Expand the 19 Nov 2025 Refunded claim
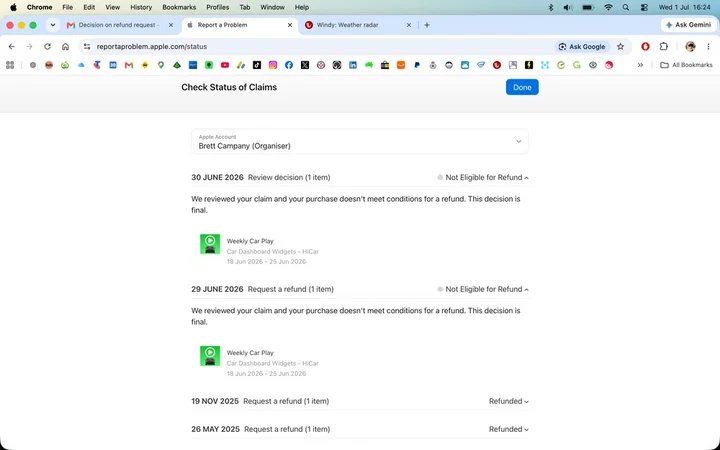720x450 pixels. coord(526,401)
